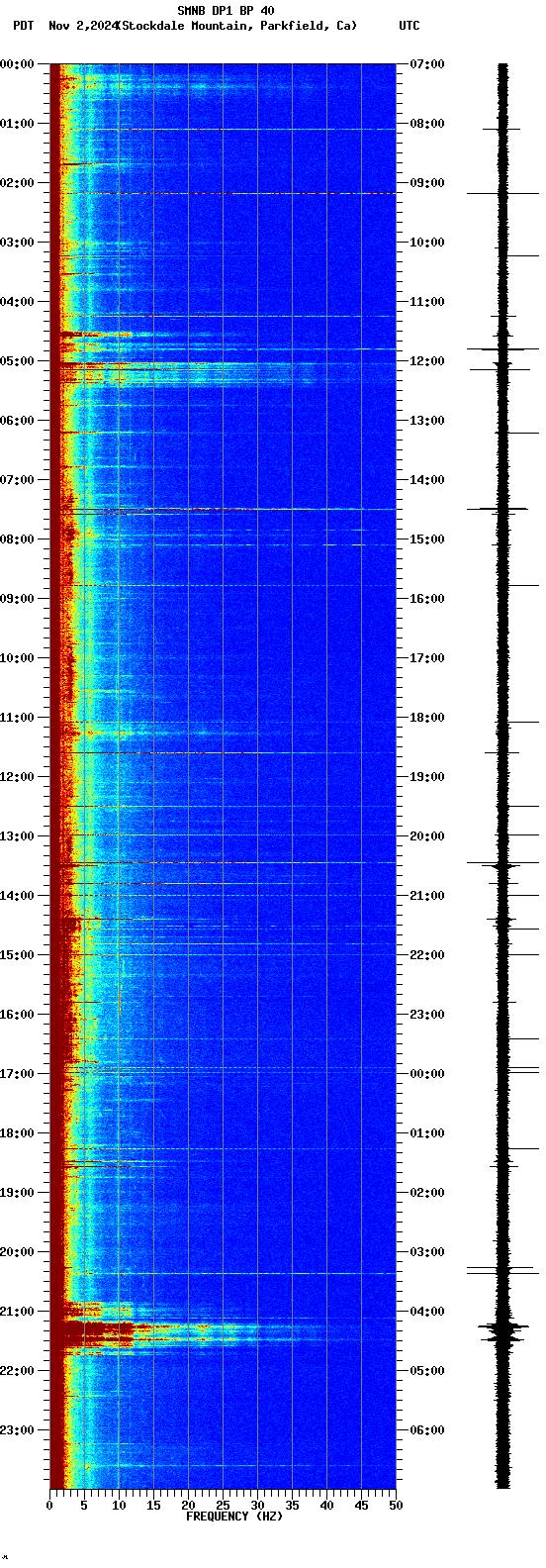Click the large seismogram burst after 04:00 UTC

pyautogui.click(x=503, y=1330)
